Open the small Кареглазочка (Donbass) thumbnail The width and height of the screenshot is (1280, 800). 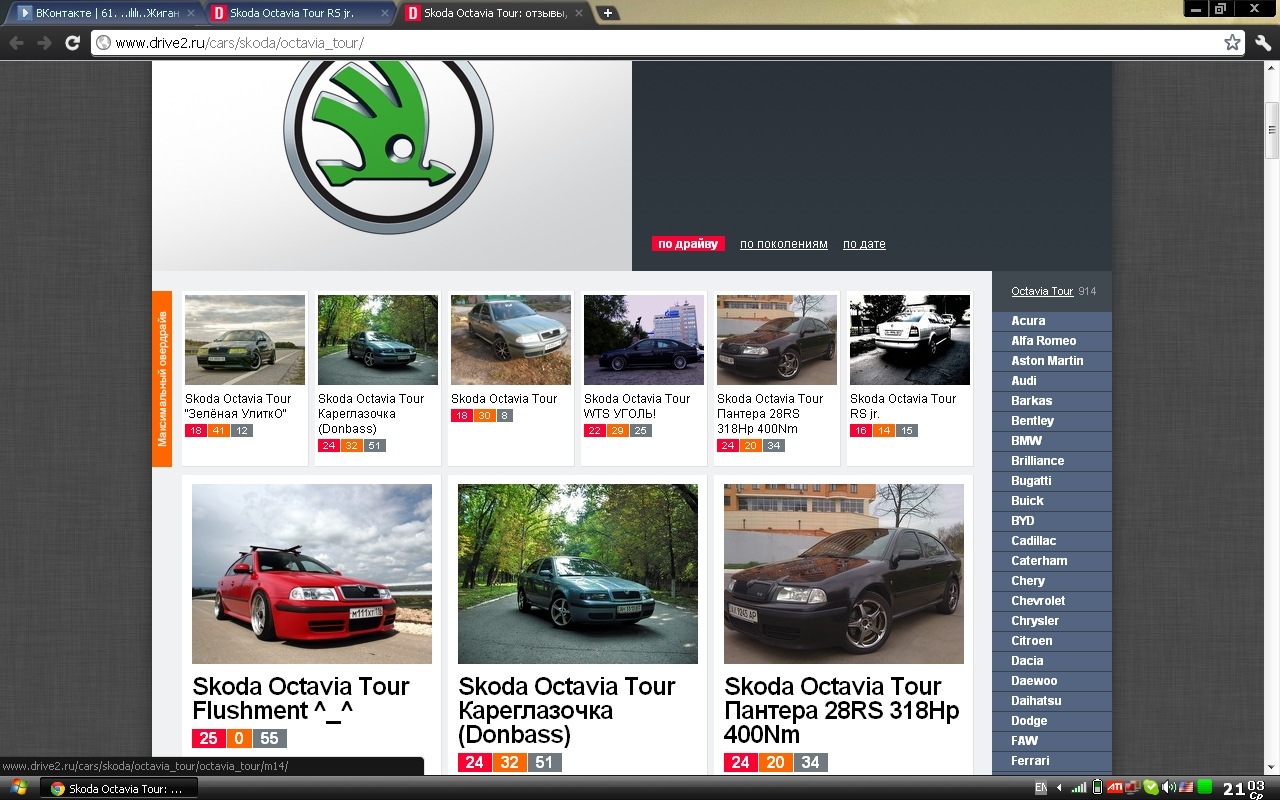click(x=378, y=340)
